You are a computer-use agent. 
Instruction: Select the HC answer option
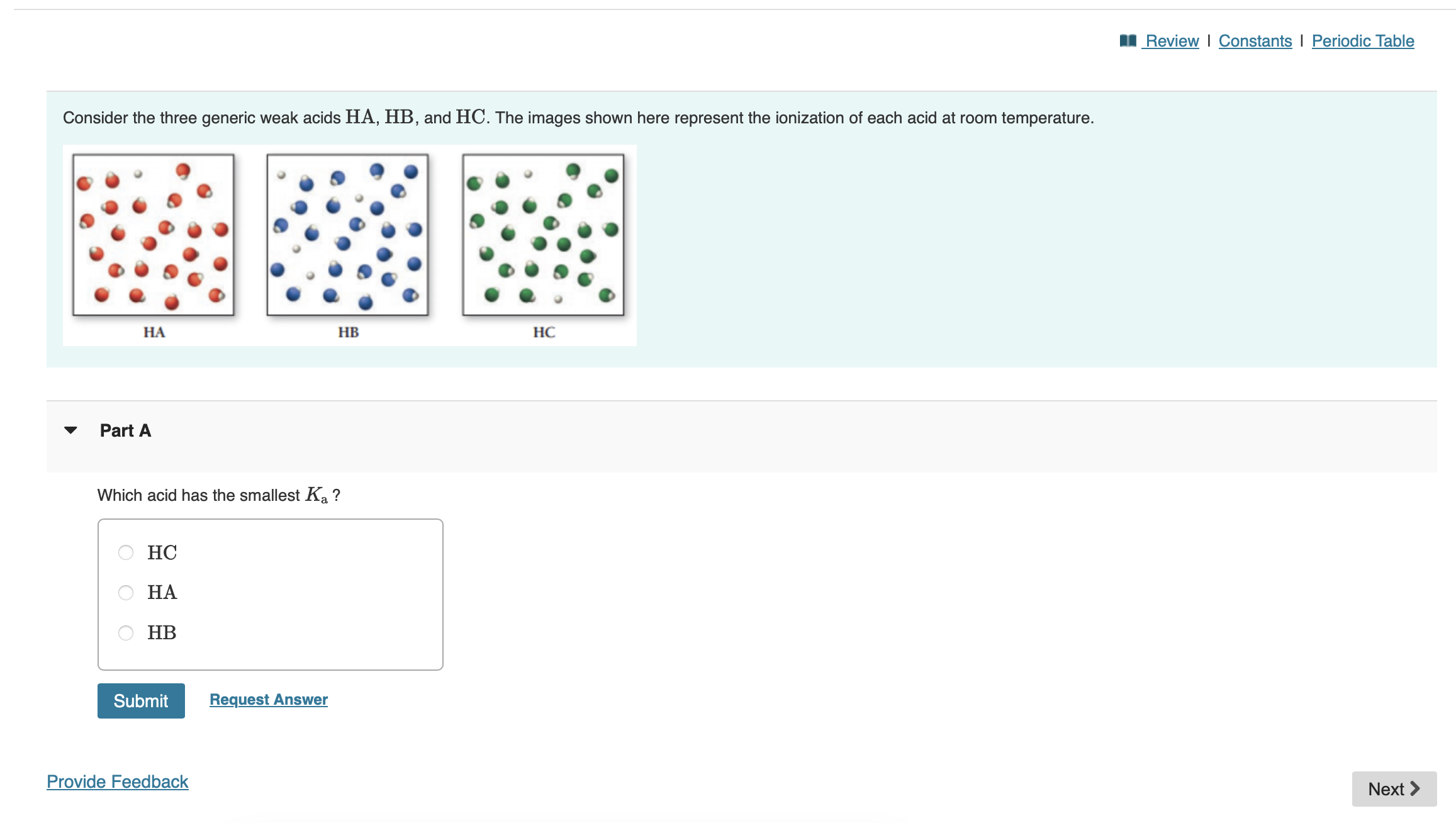(x=126, y=552)
